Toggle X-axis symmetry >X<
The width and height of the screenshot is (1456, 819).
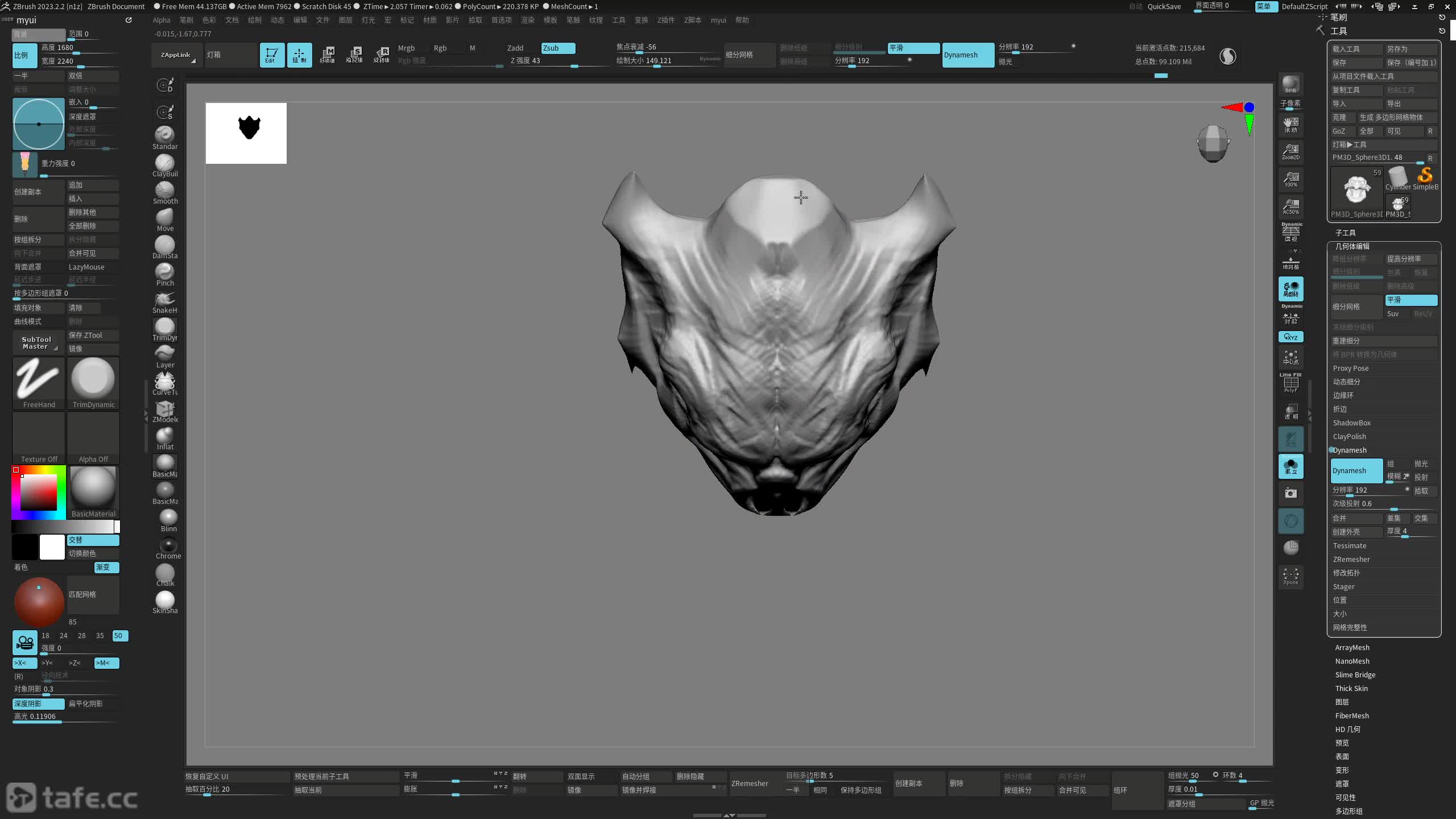coord(24,663)
